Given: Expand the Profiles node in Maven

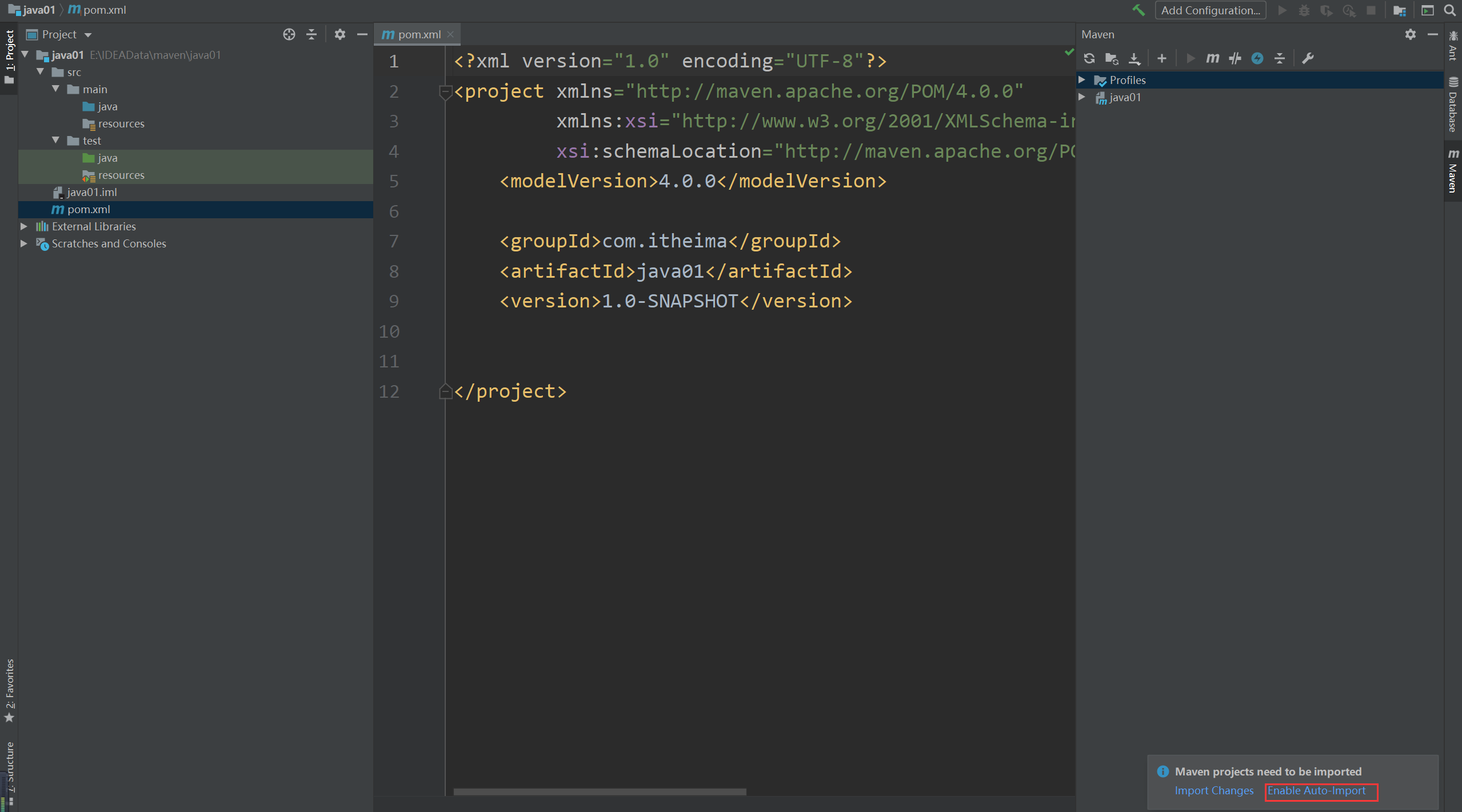Looking at the screenshot, I should point(1082,80).
